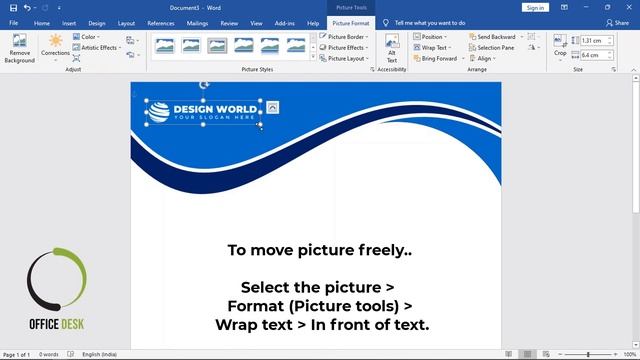
Task: Switch to the Layout tab
Action: pos(126,23)
